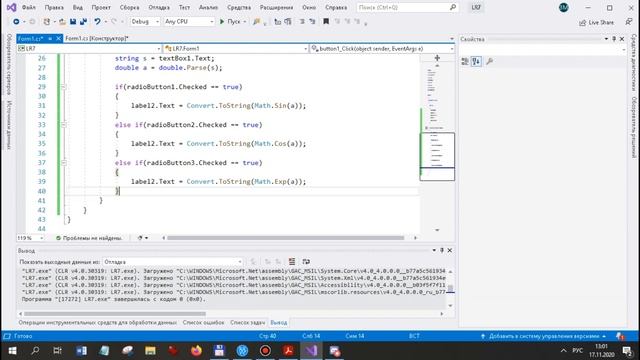This screenshot has width=640, height=360.
Task: Switch to the Список ошибок tab
Action: point(203,322)
